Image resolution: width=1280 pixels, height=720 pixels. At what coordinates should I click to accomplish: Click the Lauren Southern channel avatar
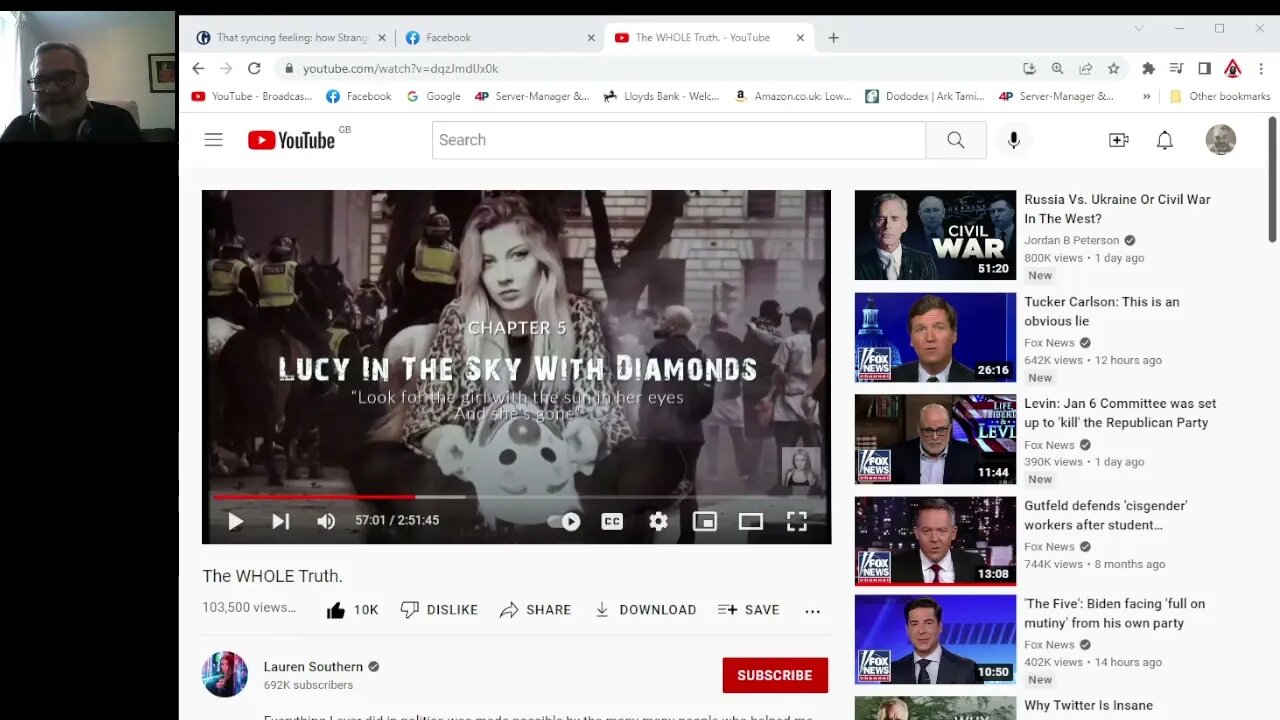tap(225, 674)
